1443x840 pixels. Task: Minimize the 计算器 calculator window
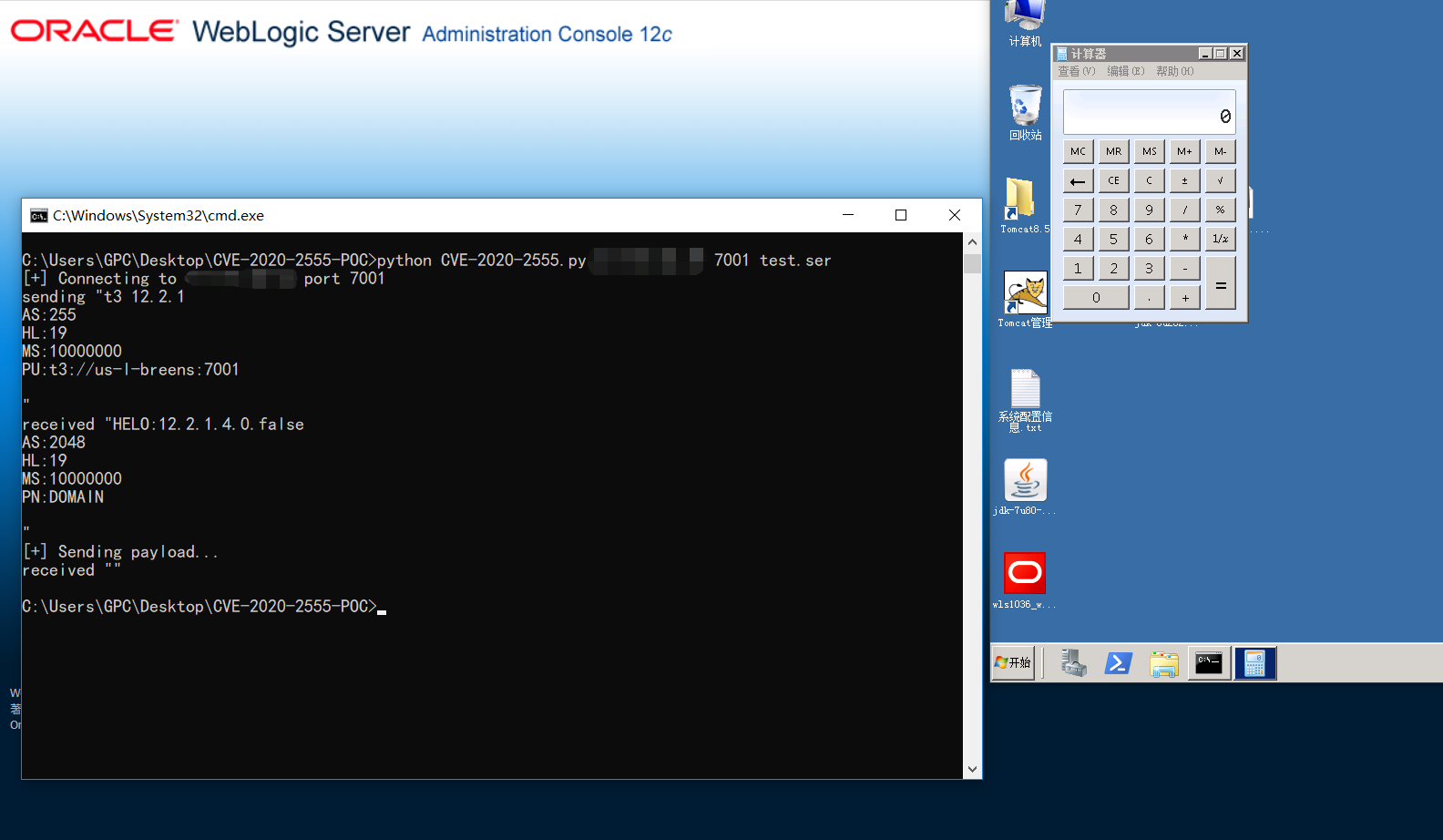tap(1205, 54)
